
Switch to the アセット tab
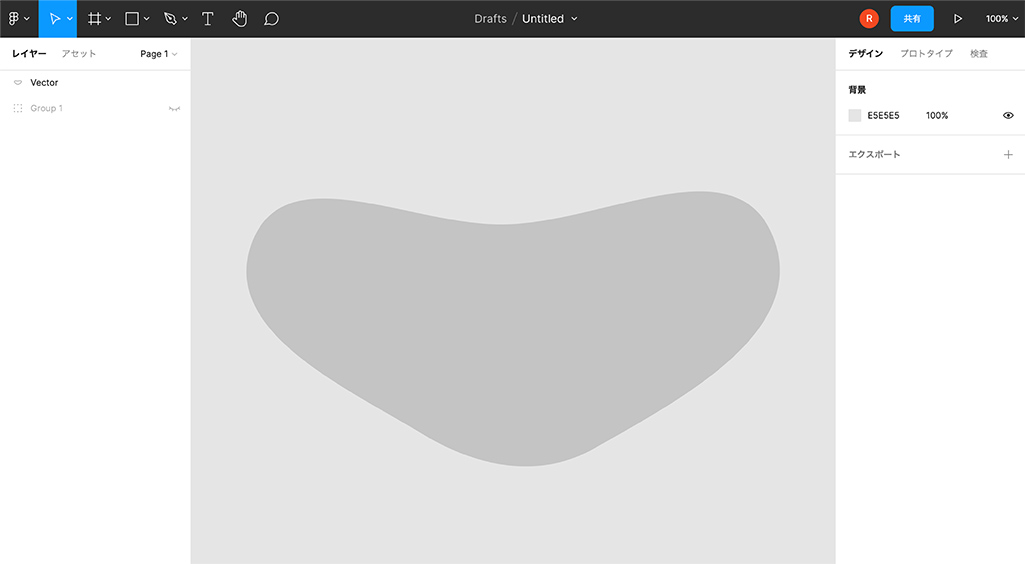(x=78, y=54)
